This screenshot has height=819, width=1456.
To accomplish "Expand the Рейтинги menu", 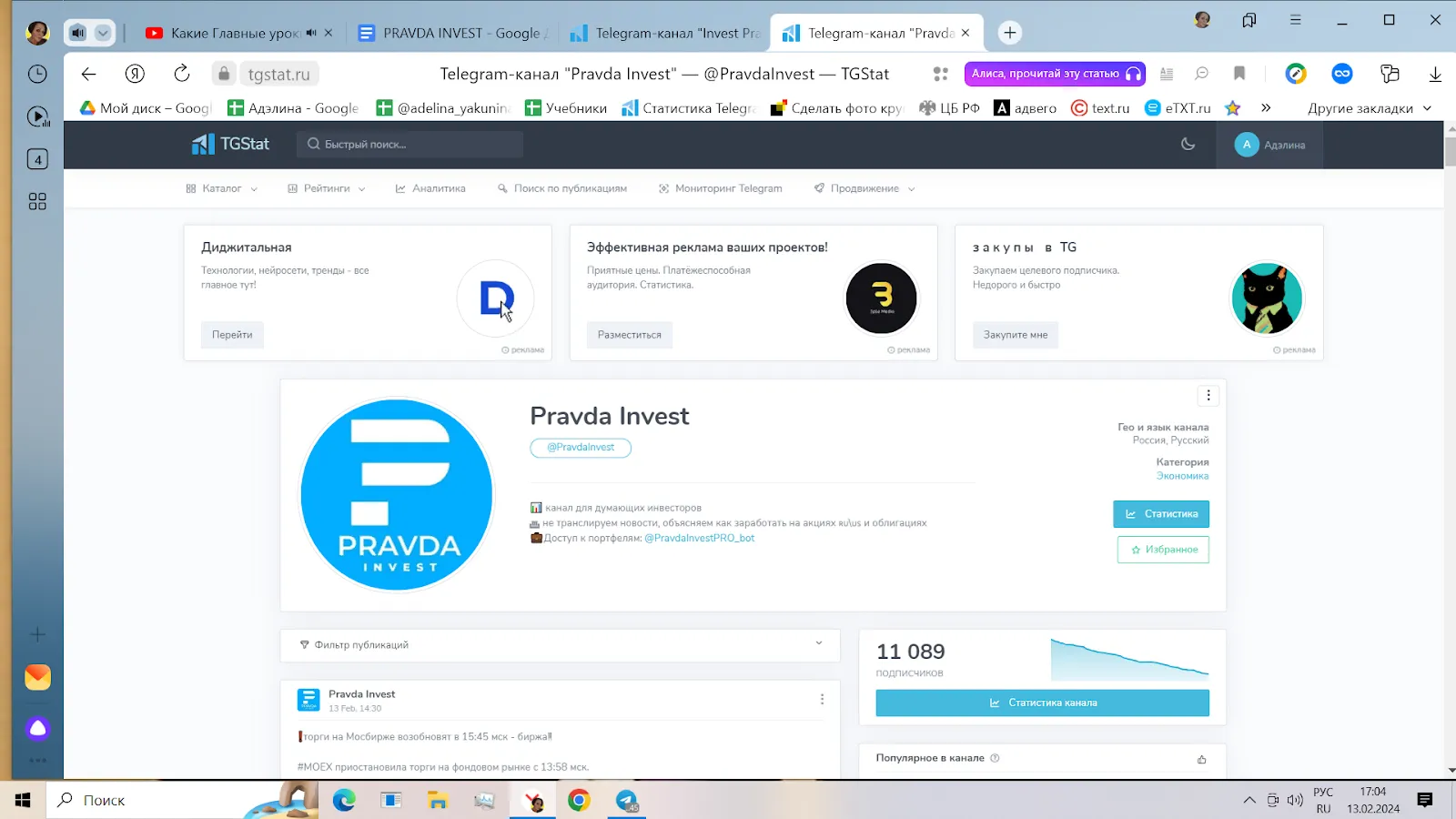I will pyautogui.click(x=326, y=188).
